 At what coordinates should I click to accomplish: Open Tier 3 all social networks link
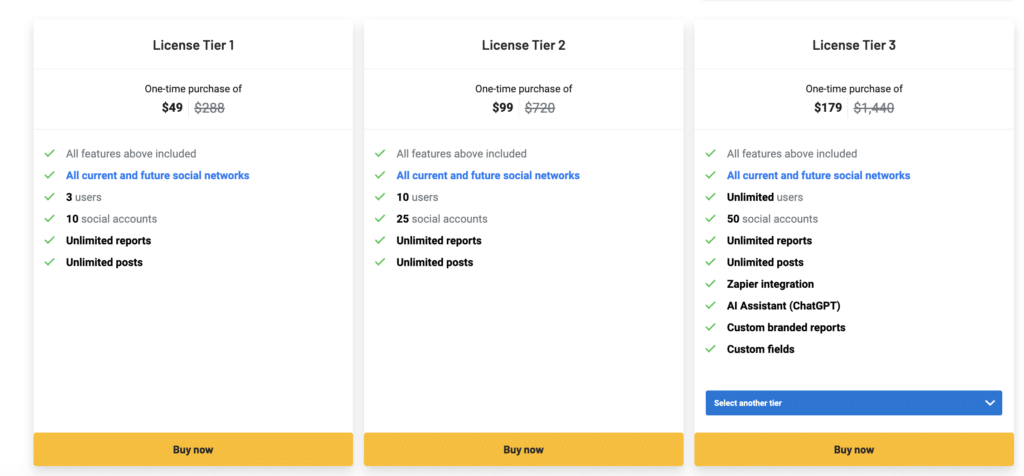(818, 175)
